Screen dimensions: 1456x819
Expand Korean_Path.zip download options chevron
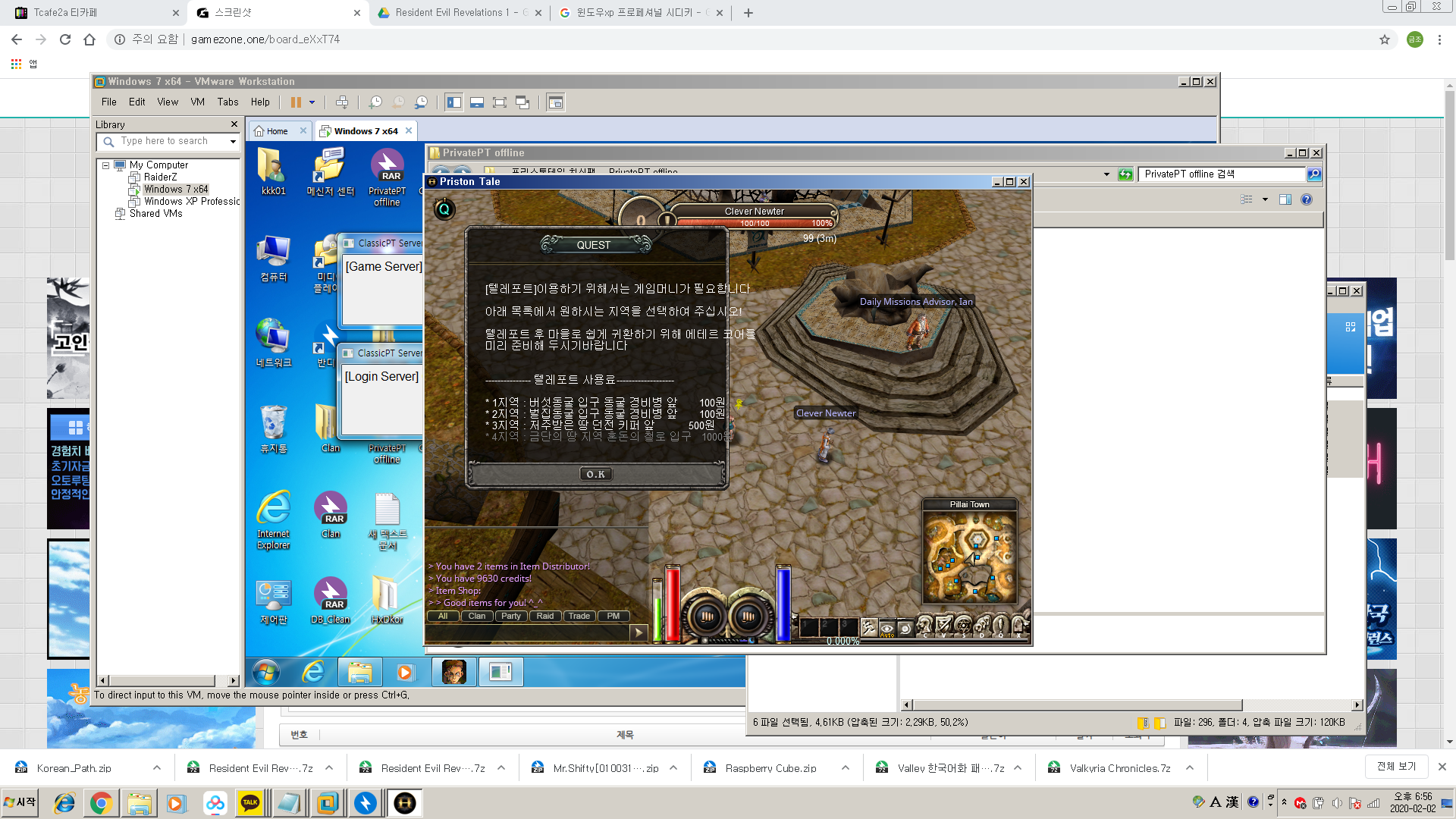pyautogui.click(x=157, y=767)
